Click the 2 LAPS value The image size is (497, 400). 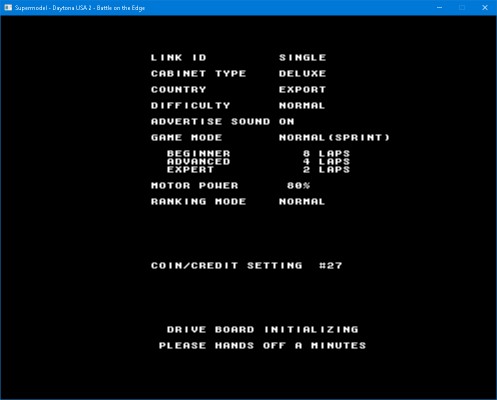[327, 169]
